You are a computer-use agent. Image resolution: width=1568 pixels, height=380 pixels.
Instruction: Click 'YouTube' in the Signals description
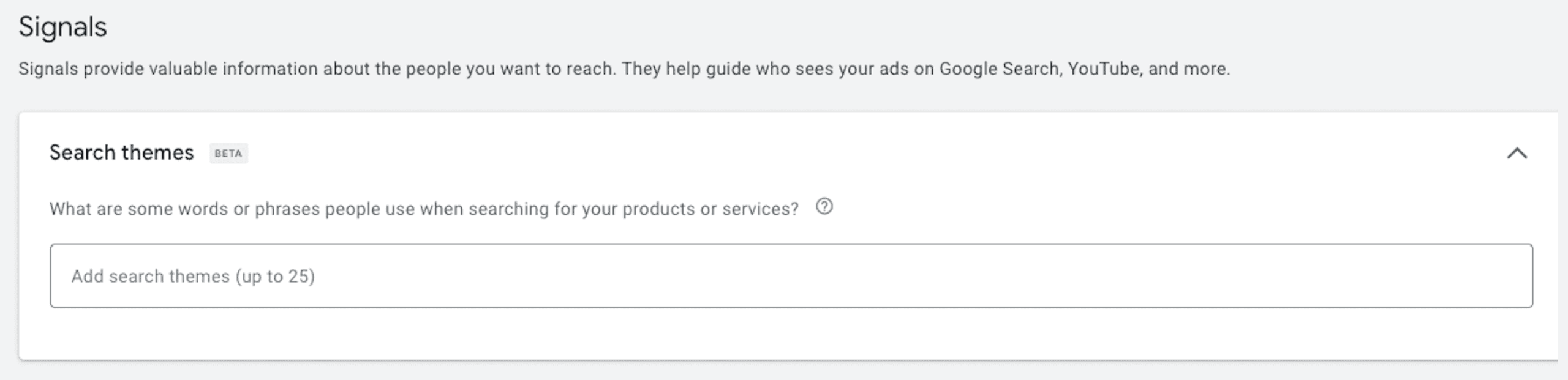click(1104, 69)
